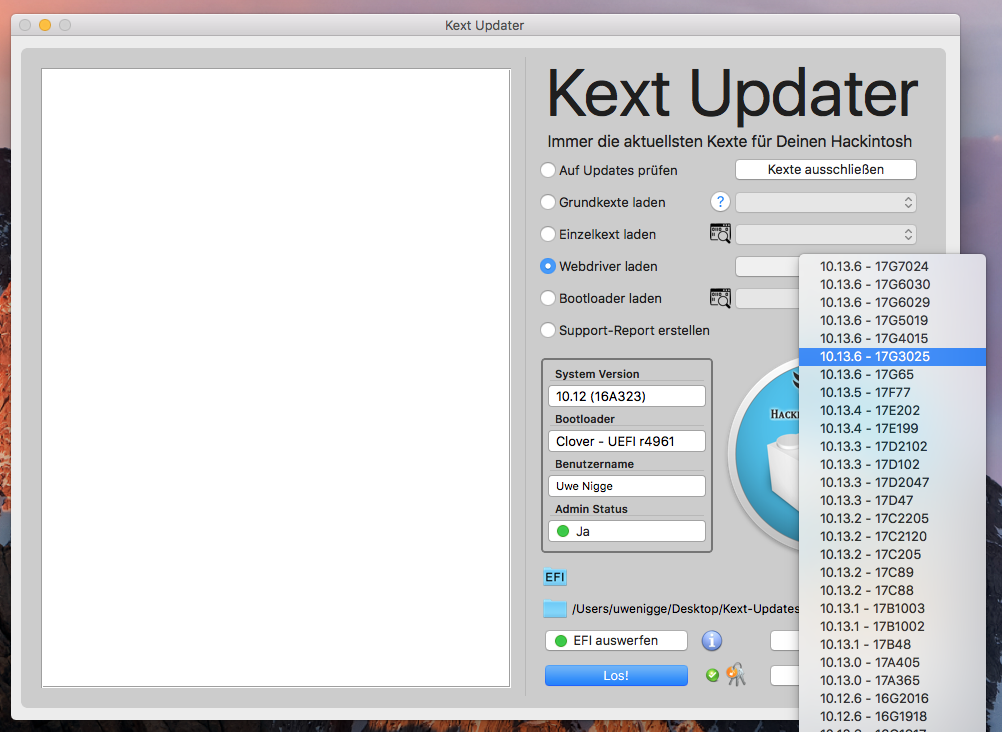
Task: Click the blue EFI drive icon
Action: [x=555, y=577]
